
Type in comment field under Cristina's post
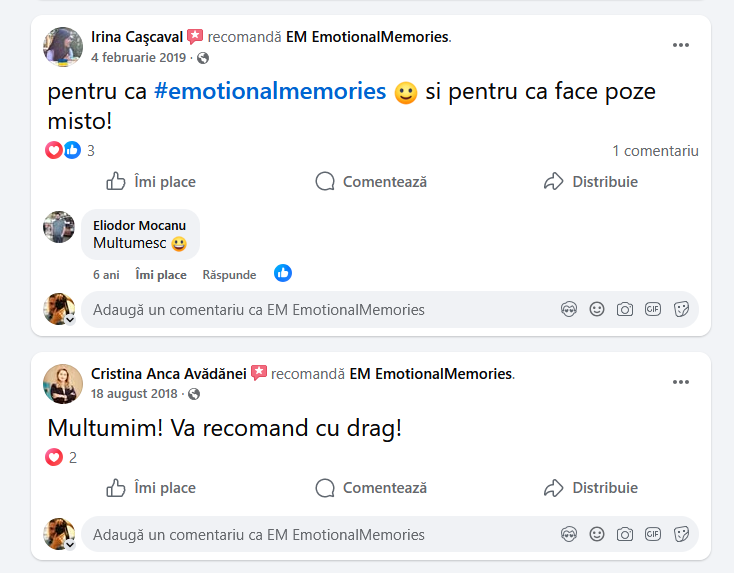tap(300, 535)
